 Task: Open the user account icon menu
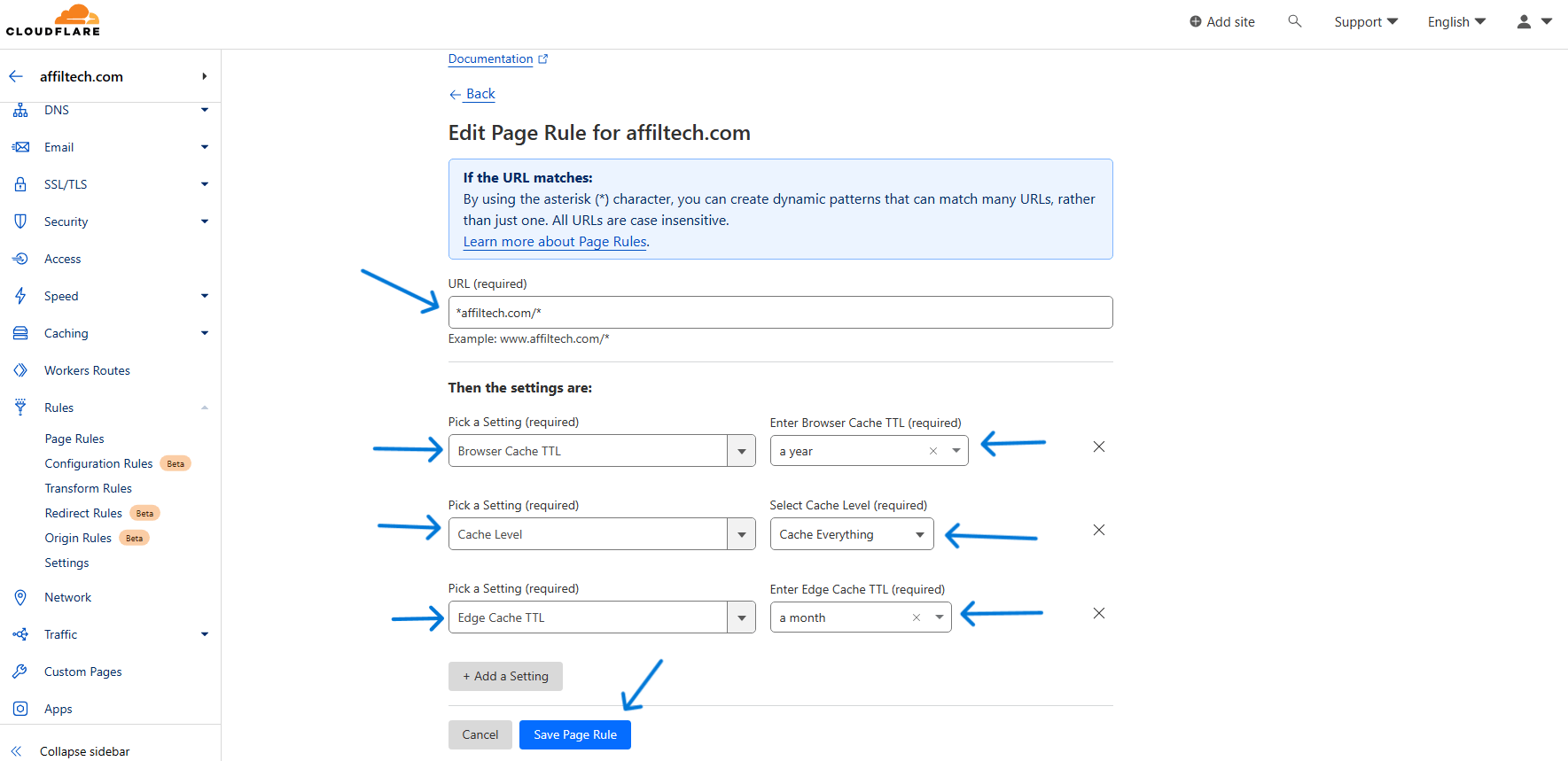[1534, 21]
